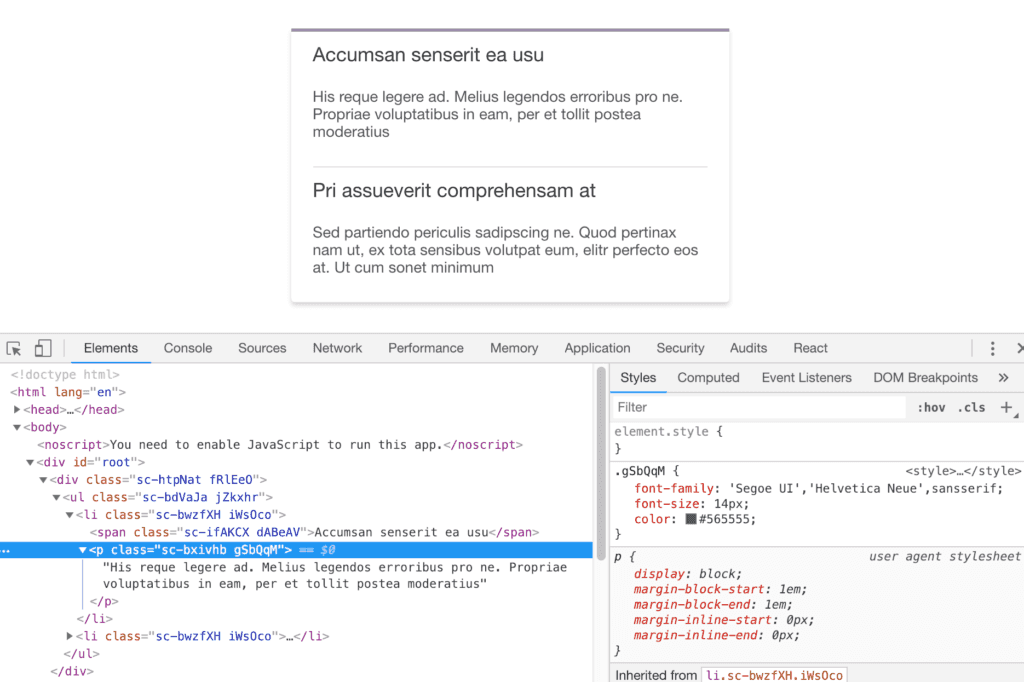The image size is (1024, 682).
Task: Switch to the Console tab
Action: pyautogui.click(x=188, y=349)
